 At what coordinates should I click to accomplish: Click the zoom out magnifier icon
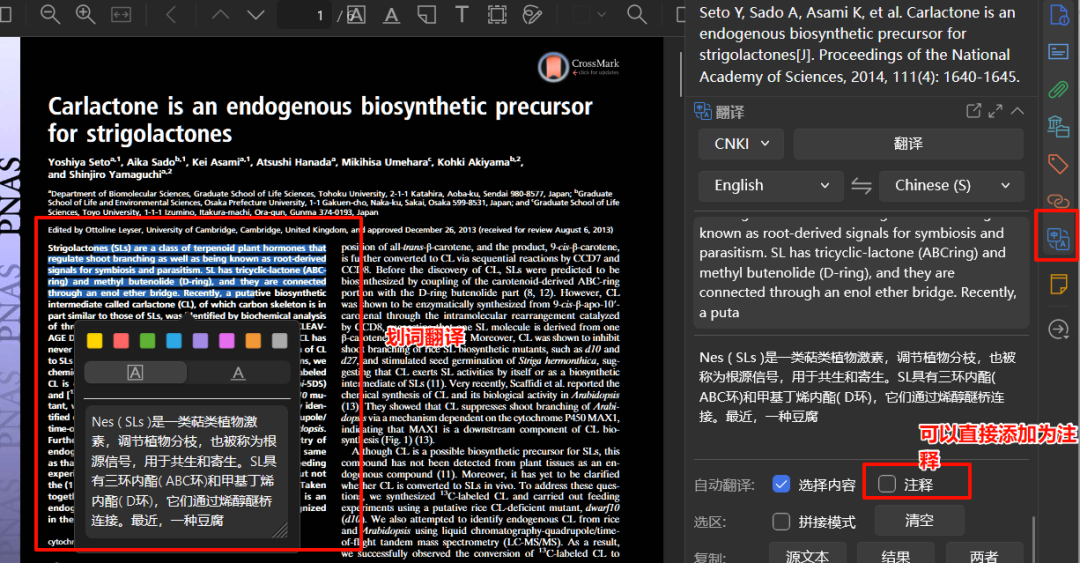[x=50, y=14]
